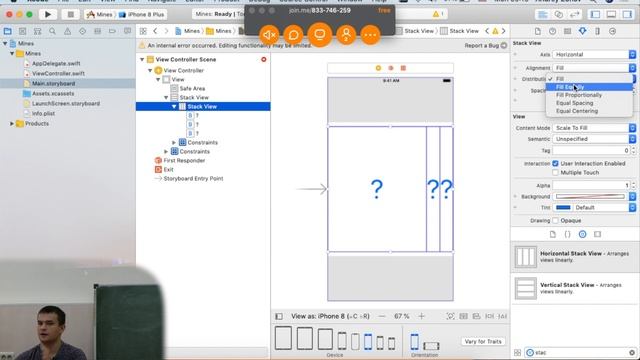Viewport: 640px width, 360px height.
Task: Zoom in the storyboard canvas
Action: (421, 316)
